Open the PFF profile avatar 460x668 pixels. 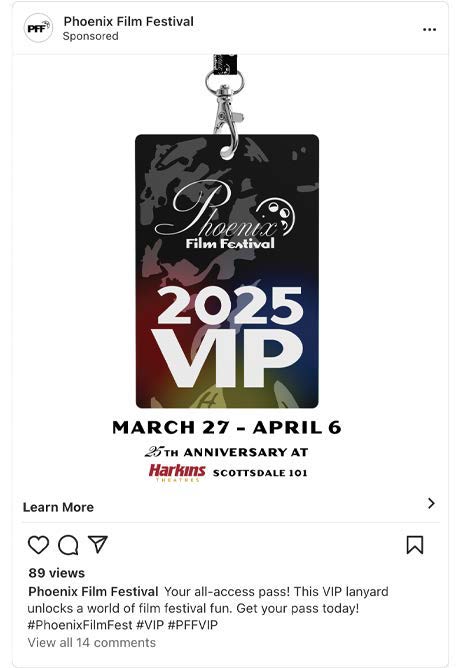coord(38,28)
